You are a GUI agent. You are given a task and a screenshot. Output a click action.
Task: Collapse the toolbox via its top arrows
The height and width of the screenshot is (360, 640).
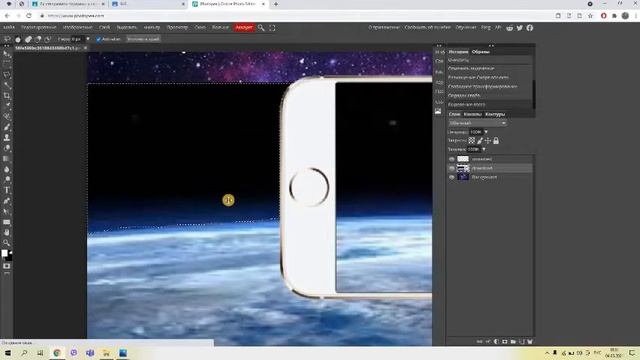click(x=7, y=46)
